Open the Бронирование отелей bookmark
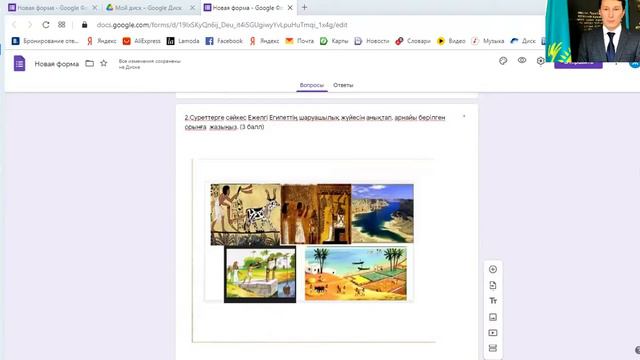The image size is (640, 360). pyautogui.click(x=45, y=41)
